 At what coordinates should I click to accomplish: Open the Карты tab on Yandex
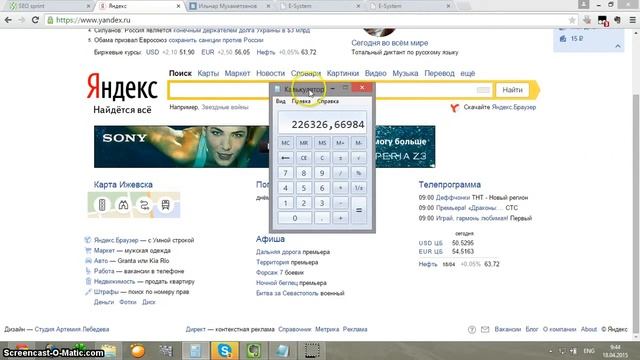tap(208, 73)
